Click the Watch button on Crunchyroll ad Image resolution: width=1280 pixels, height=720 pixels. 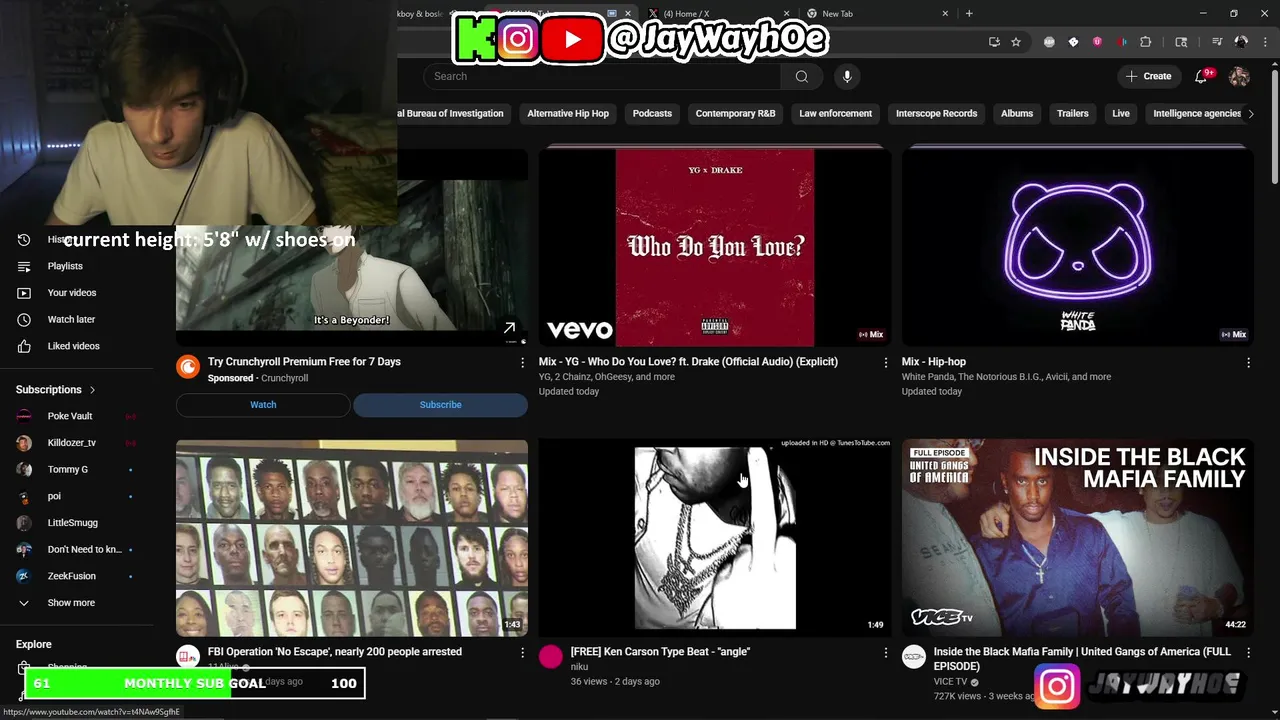[263, 405]
